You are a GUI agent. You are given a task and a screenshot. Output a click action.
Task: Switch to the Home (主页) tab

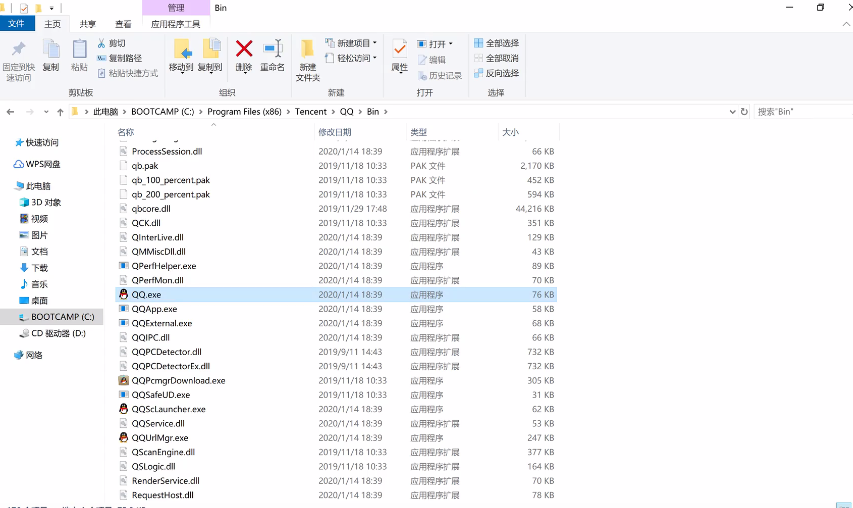(52, 24)
